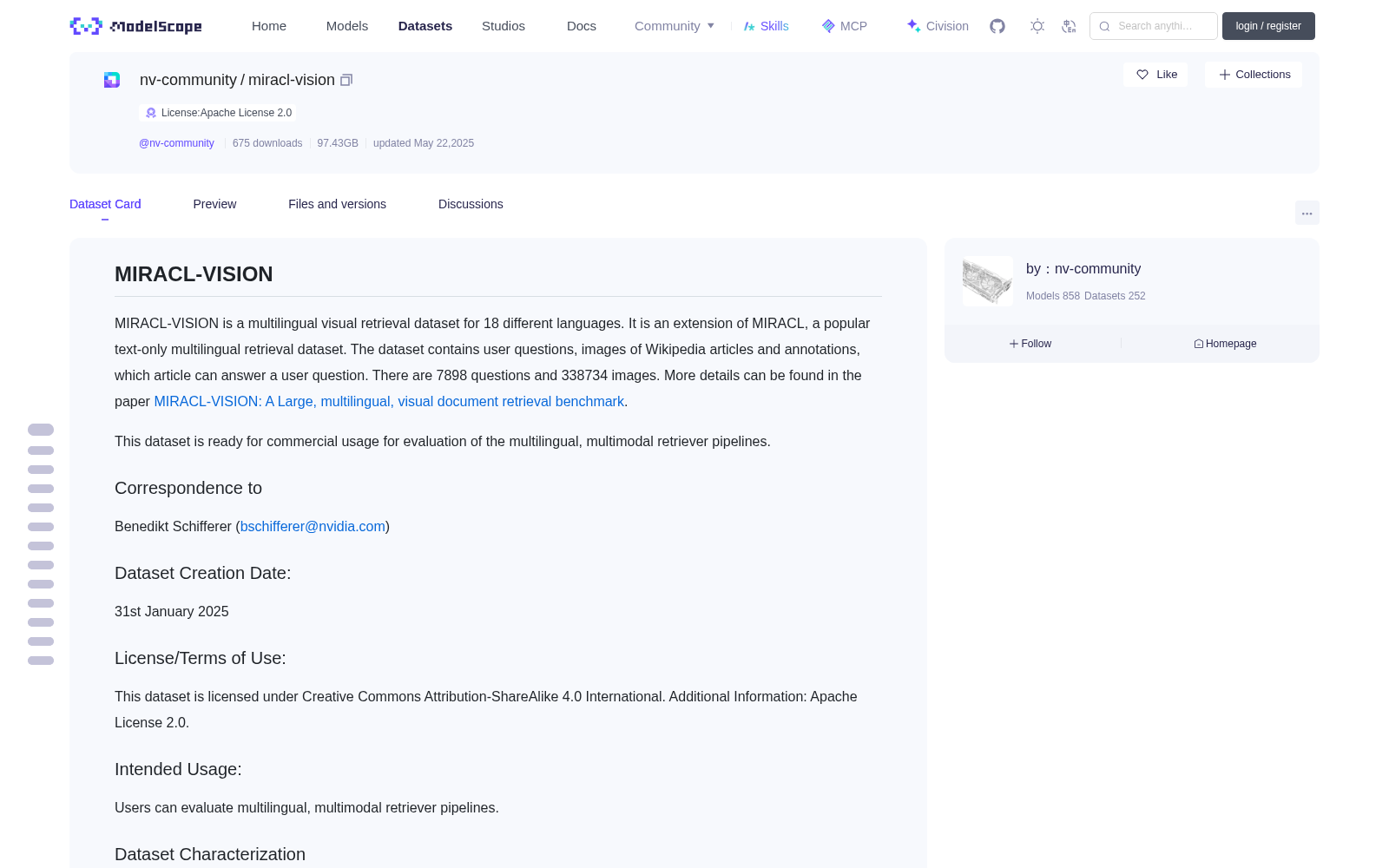Switch to the Discussions tab
Screen dimensions: 1389x868
471,204
